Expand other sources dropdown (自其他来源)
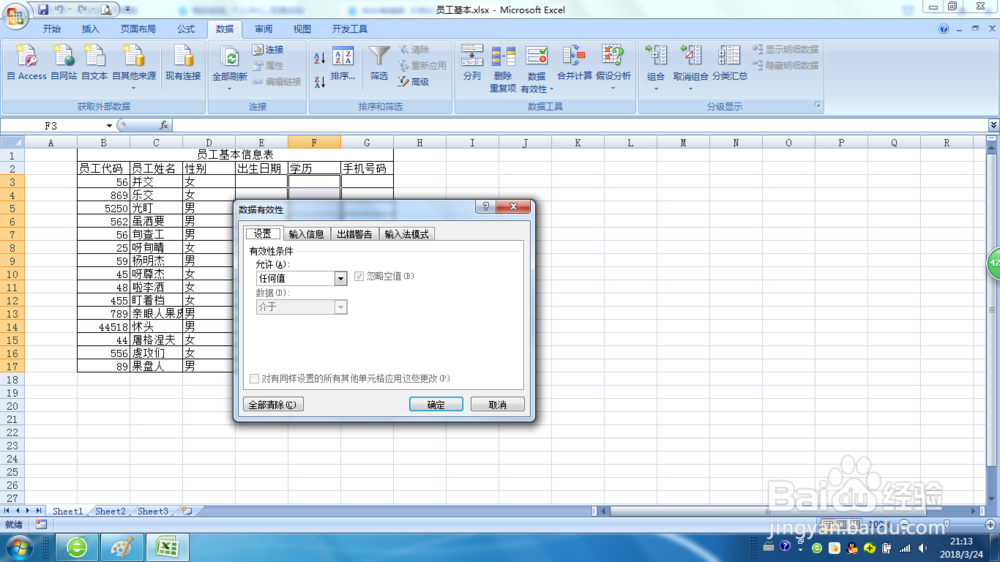 pos(134,88)
